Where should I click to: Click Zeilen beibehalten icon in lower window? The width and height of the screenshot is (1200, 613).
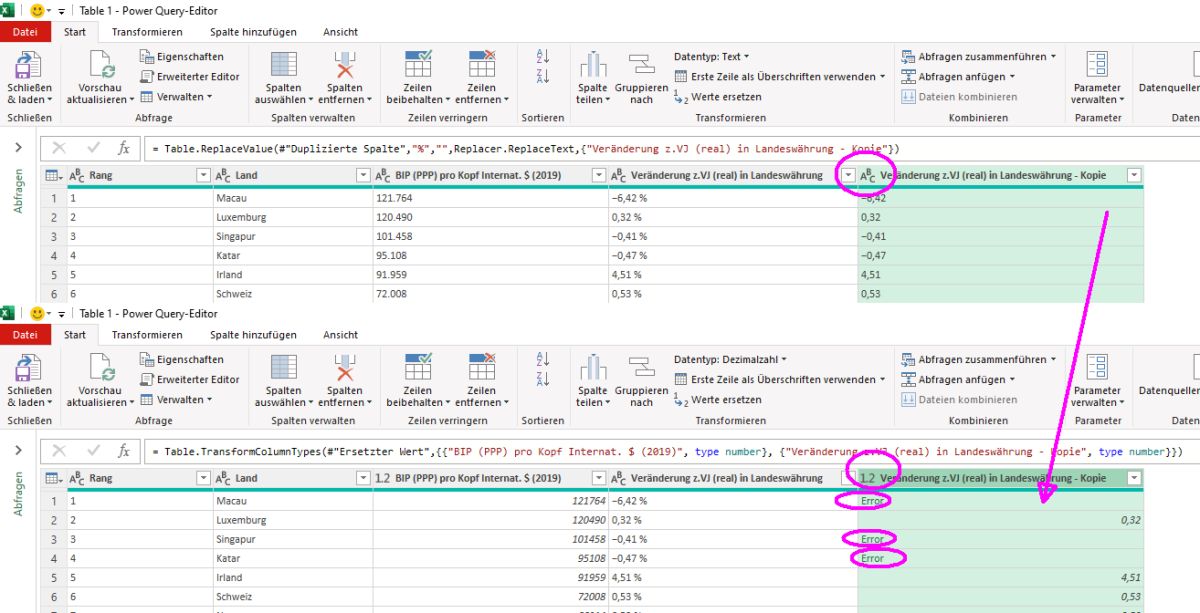click(418, 368)
